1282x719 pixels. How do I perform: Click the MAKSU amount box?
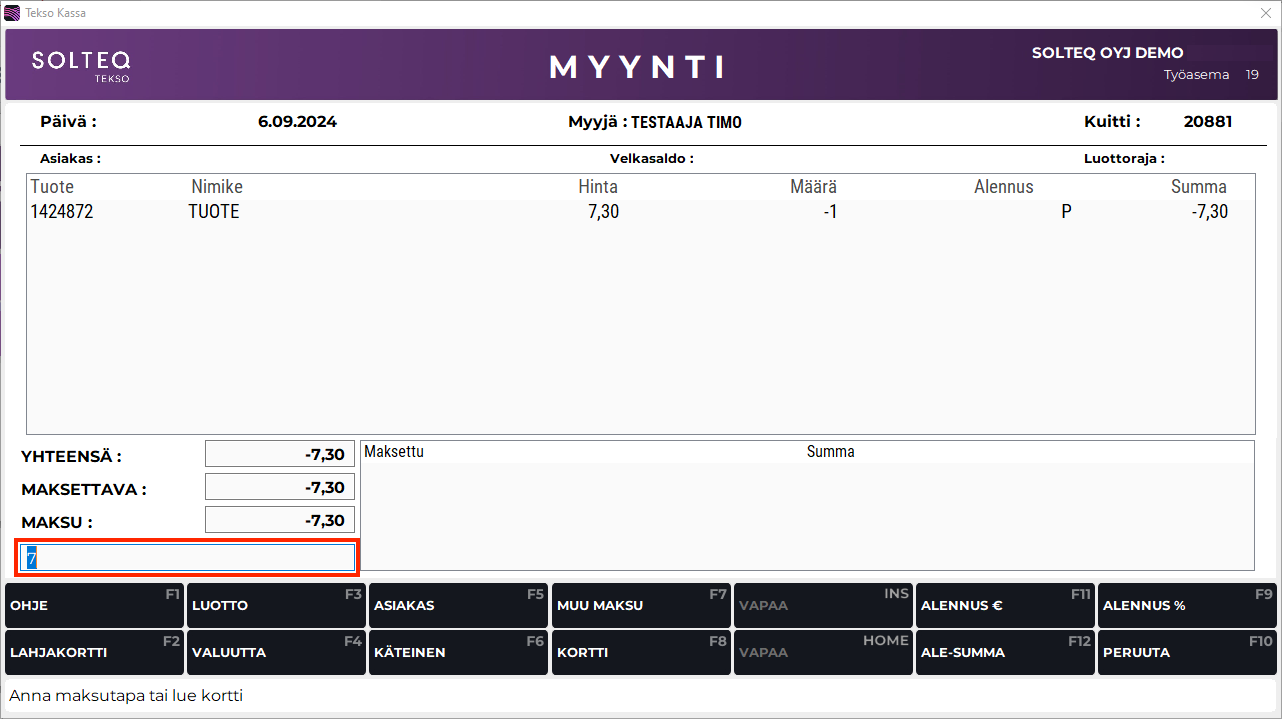click(280, 520)
